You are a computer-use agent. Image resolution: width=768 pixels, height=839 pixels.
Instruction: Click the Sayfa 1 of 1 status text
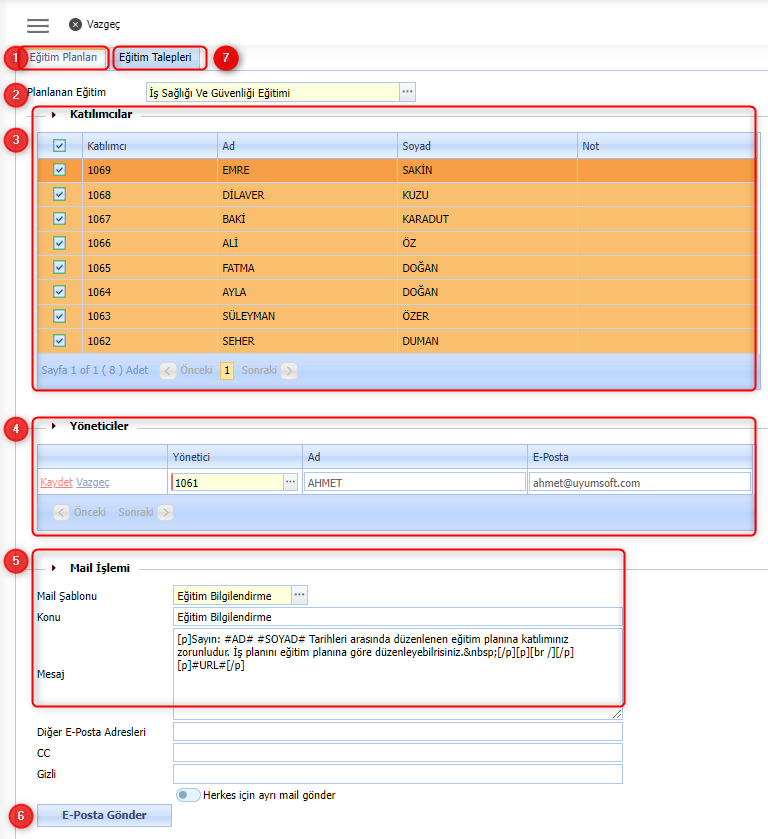95,370
